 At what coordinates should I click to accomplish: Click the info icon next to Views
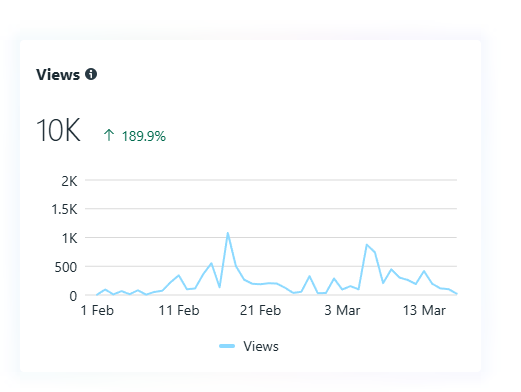click(x=91, y=74)
